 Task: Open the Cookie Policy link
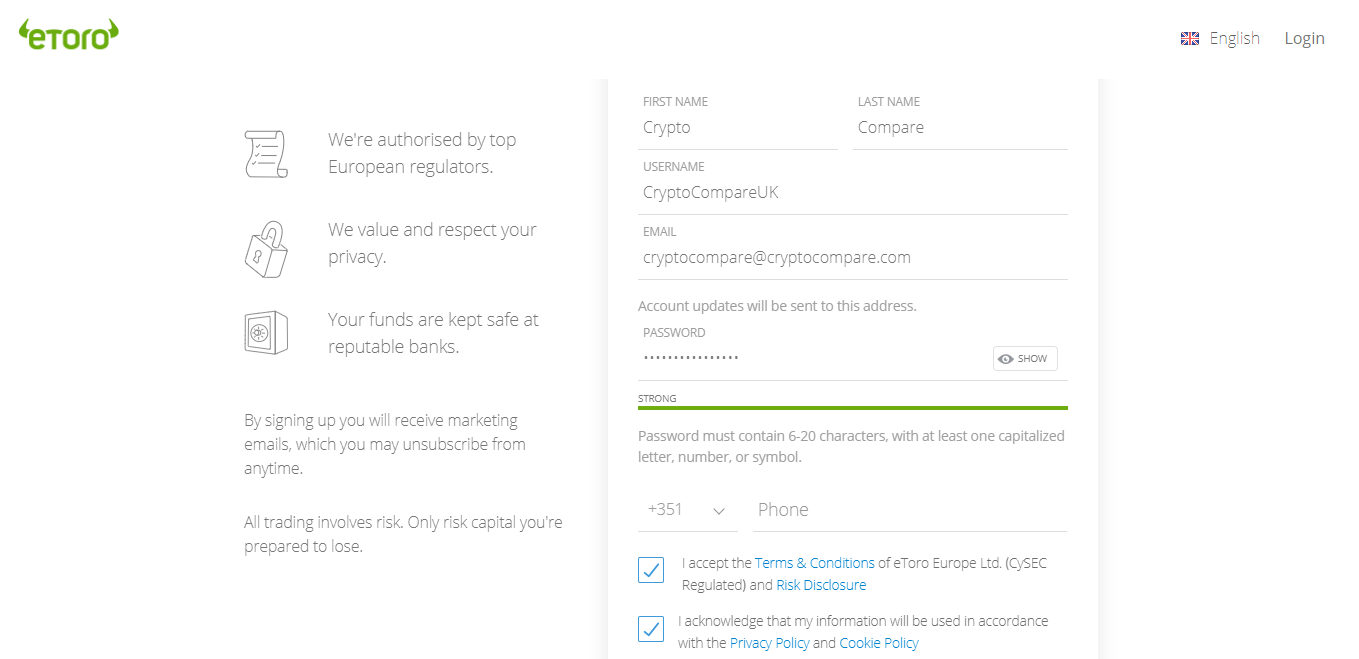pyautogui.click(x=879, y=643)
